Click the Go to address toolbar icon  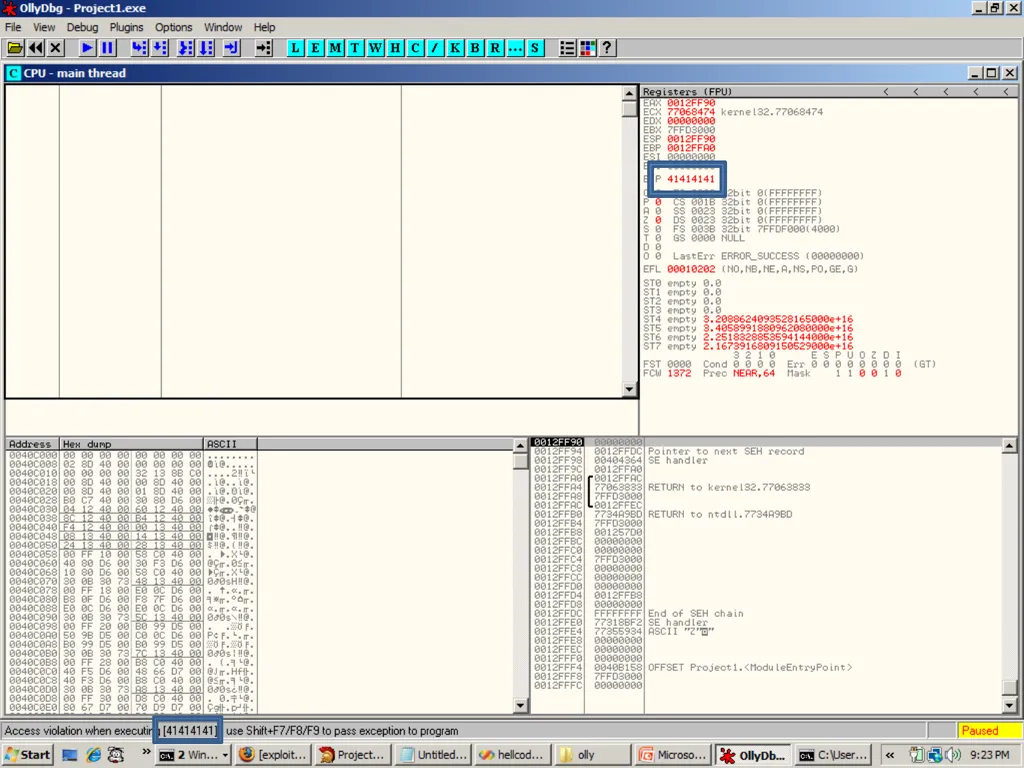point(263,48)
